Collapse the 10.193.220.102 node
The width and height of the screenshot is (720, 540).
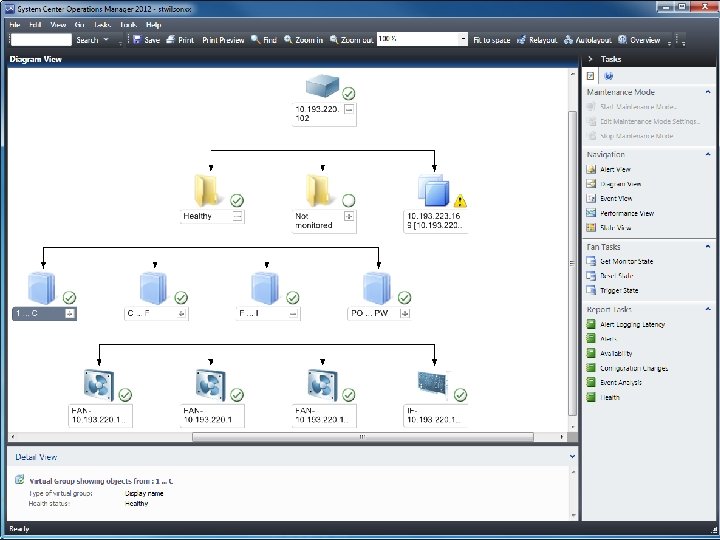click(349, 109)
